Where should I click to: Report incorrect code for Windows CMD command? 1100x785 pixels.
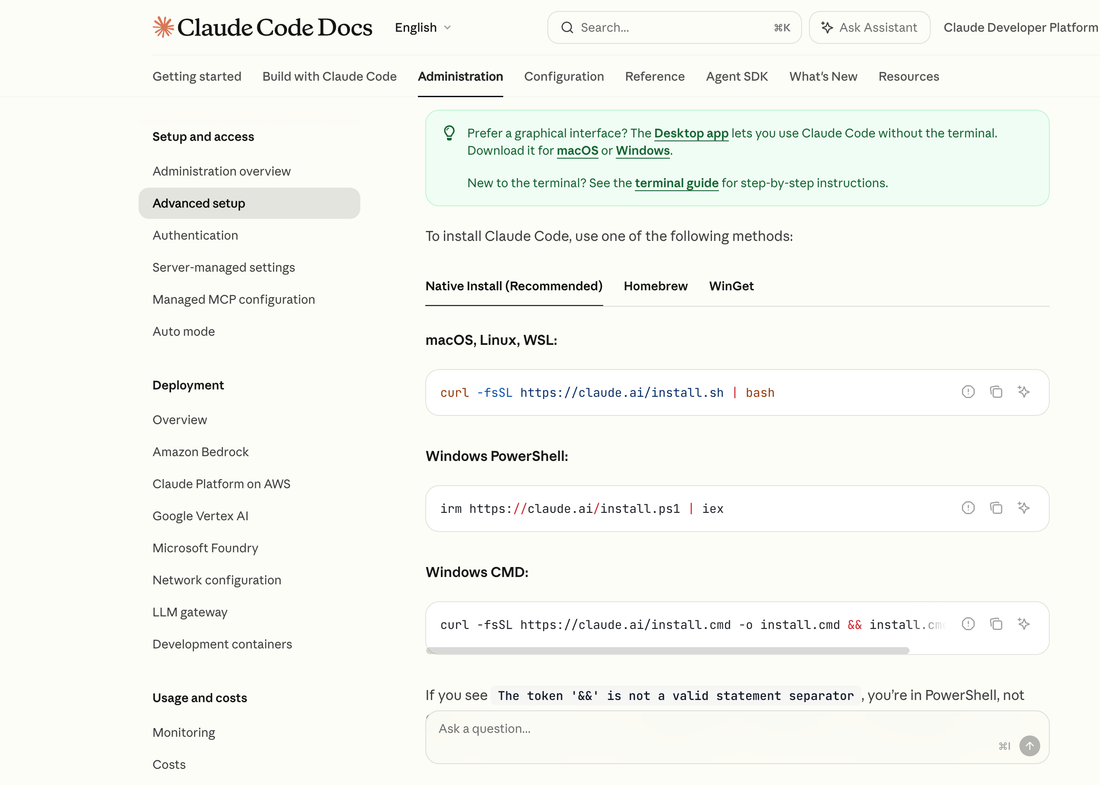click(x=968, y=624)
